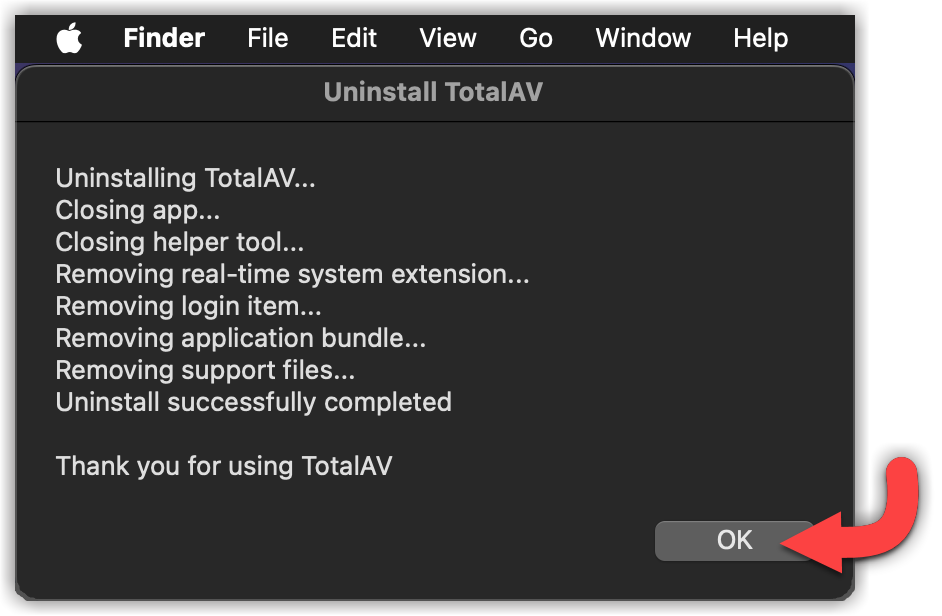Screen dimensions: 942x616
Task: Click the 'Closing app...' log line
Action: point(138,211)
